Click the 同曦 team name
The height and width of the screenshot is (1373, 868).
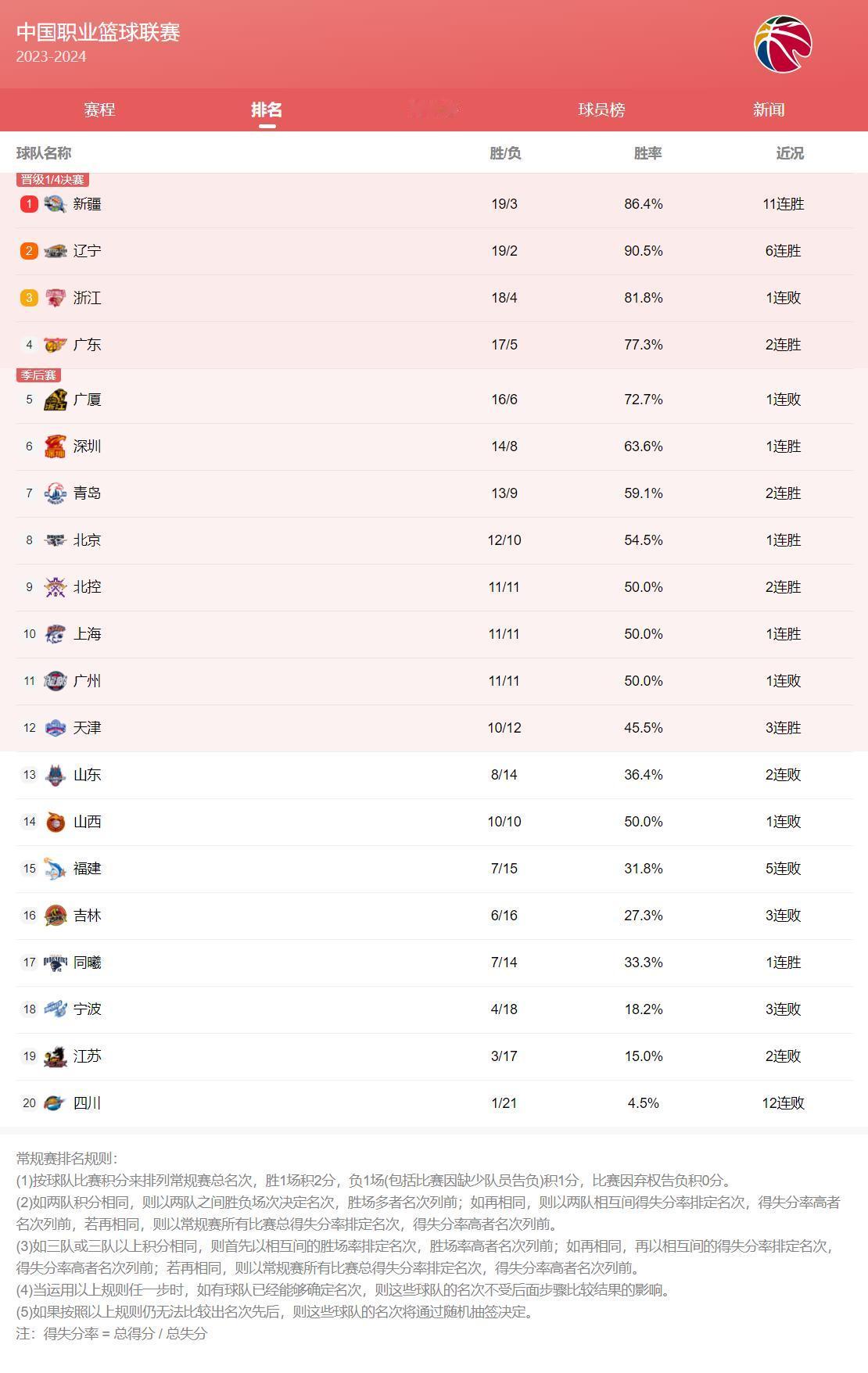click(87, 963)
